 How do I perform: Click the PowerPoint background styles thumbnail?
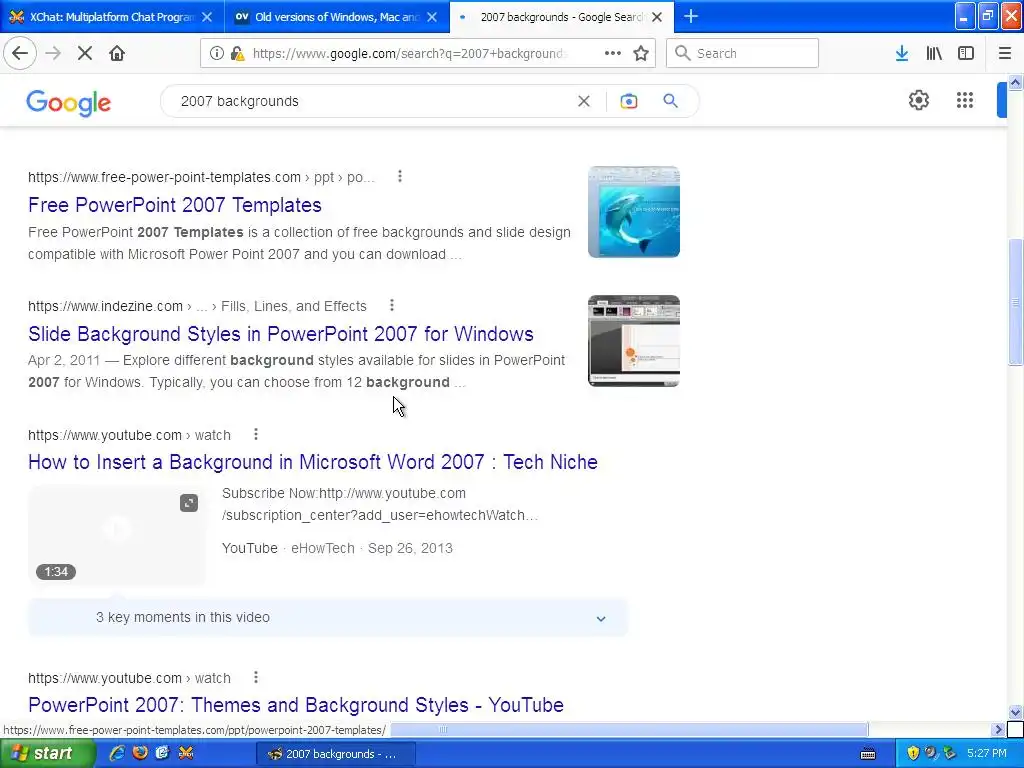pyautogui.click(x=633, y=340)
